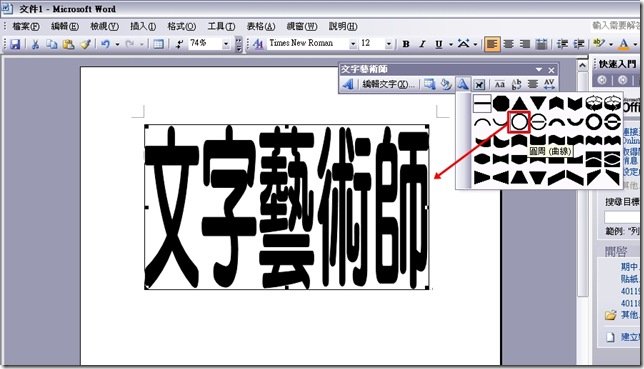Open the 插入 menu
The image size is (644, 369).
coord(143,26)
